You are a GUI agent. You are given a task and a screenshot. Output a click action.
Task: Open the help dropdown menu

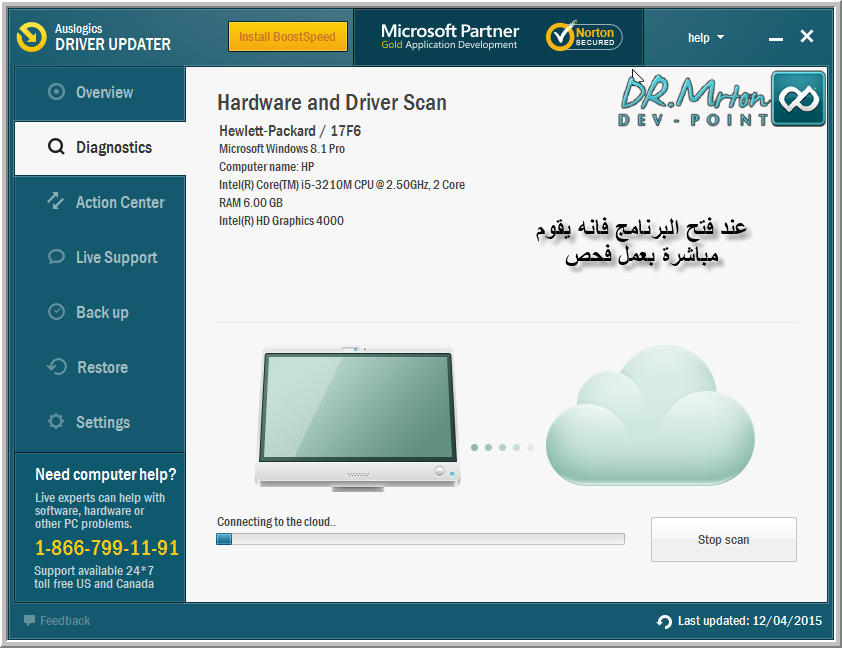[706, 38]
